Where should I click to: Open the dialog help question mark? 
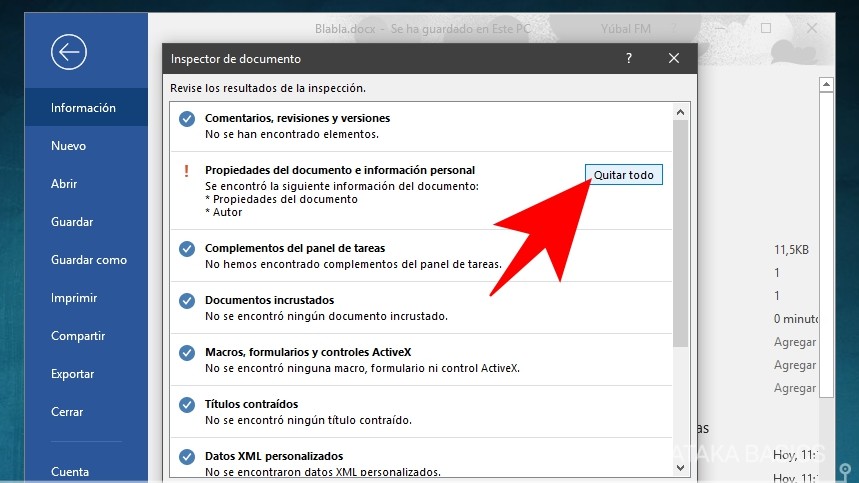coord(629,59)
